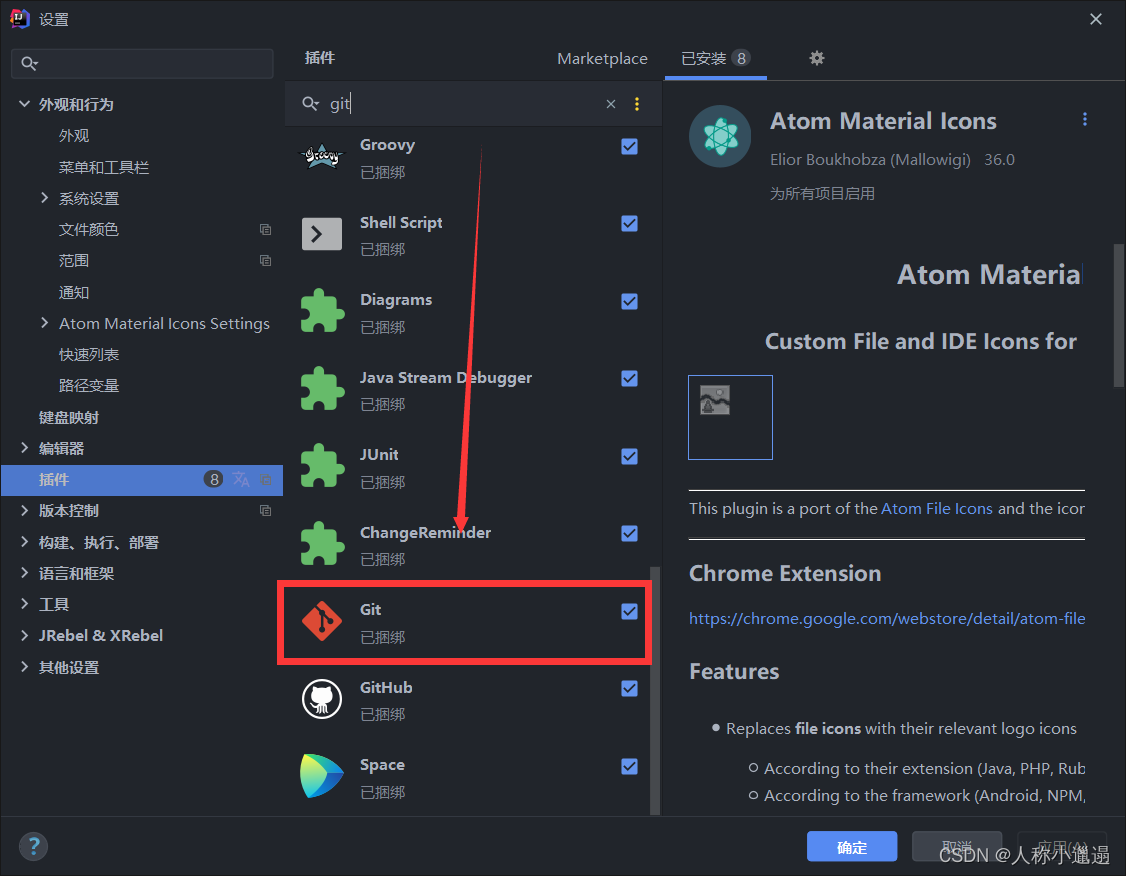Disable the JUnit plugin checkbox
The width and height of the screenshot is (1126, 876).
click(x=629, y=457)
